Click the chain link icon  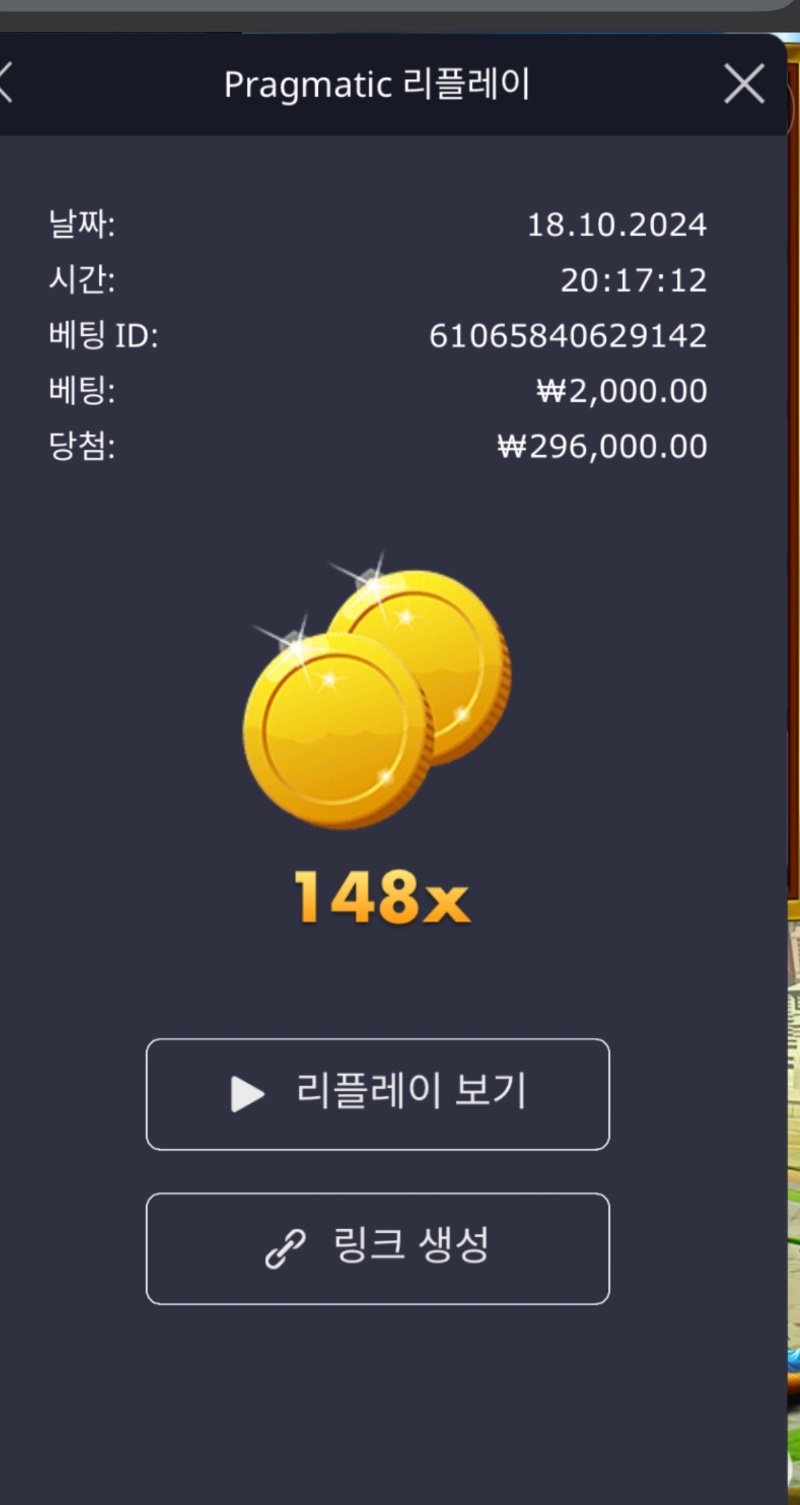click(x=285, y=1249)
